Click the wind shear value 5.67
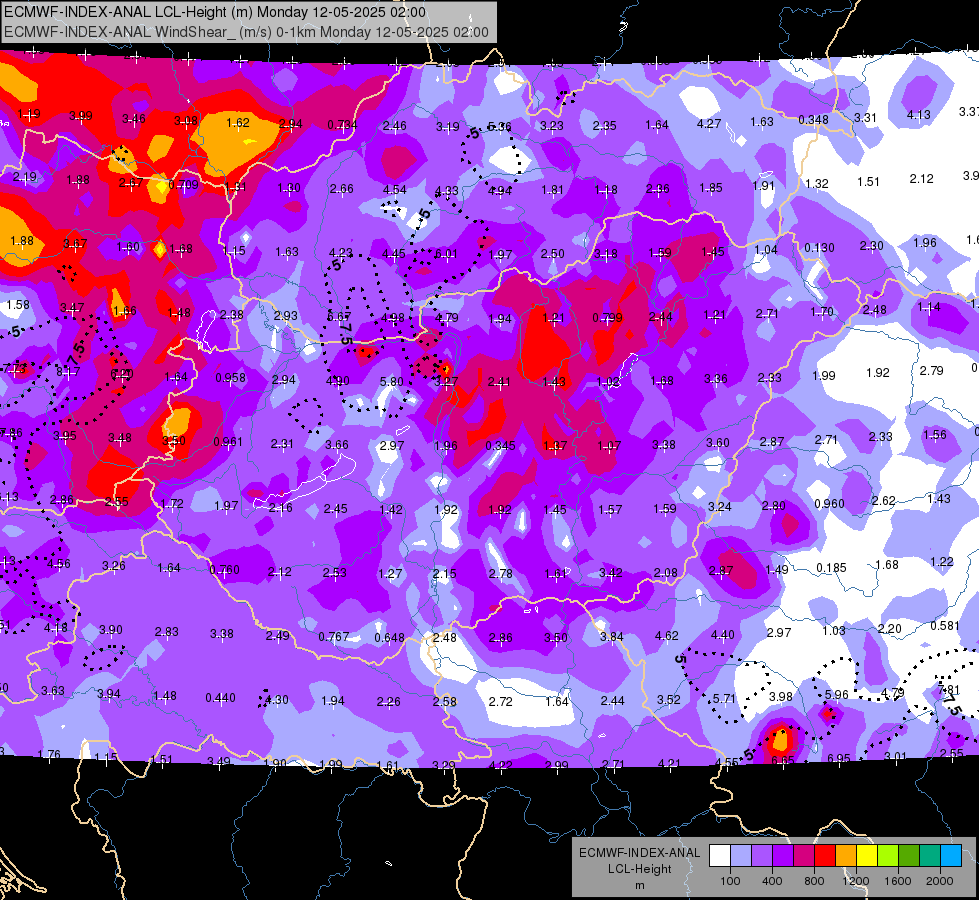The width and height of the screenshot is (979, 900). pyautogui.click(x=339, y=317)
